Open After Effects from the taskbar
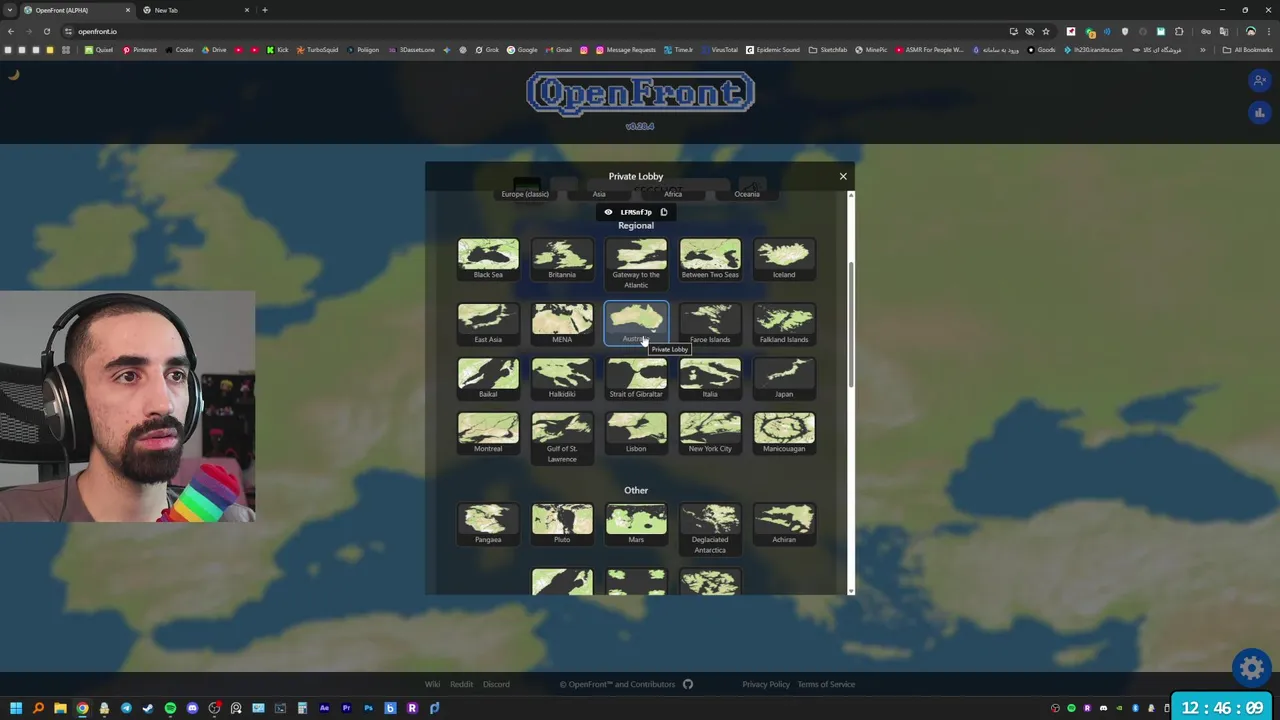The image size is (1280, 720). pyautogui.click(x=324, y=708)
